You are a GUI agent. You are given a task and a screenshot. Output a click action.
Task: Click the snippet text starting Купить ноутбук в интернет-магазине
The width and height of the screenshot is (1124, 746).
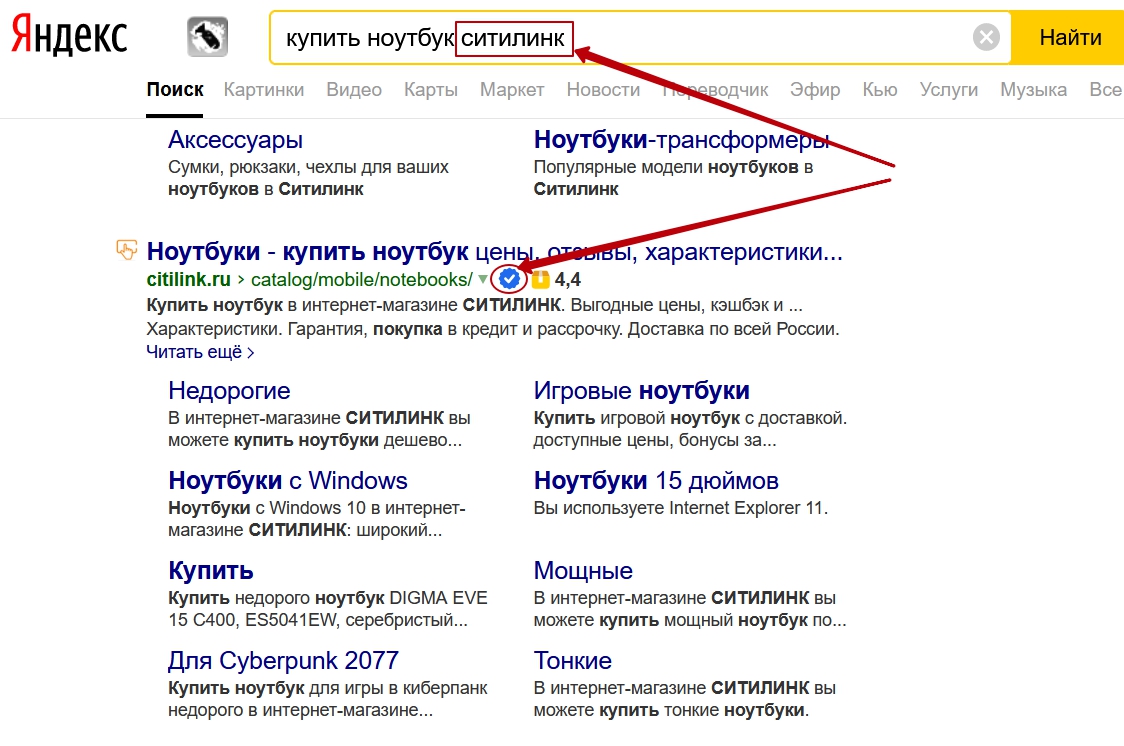493,317
